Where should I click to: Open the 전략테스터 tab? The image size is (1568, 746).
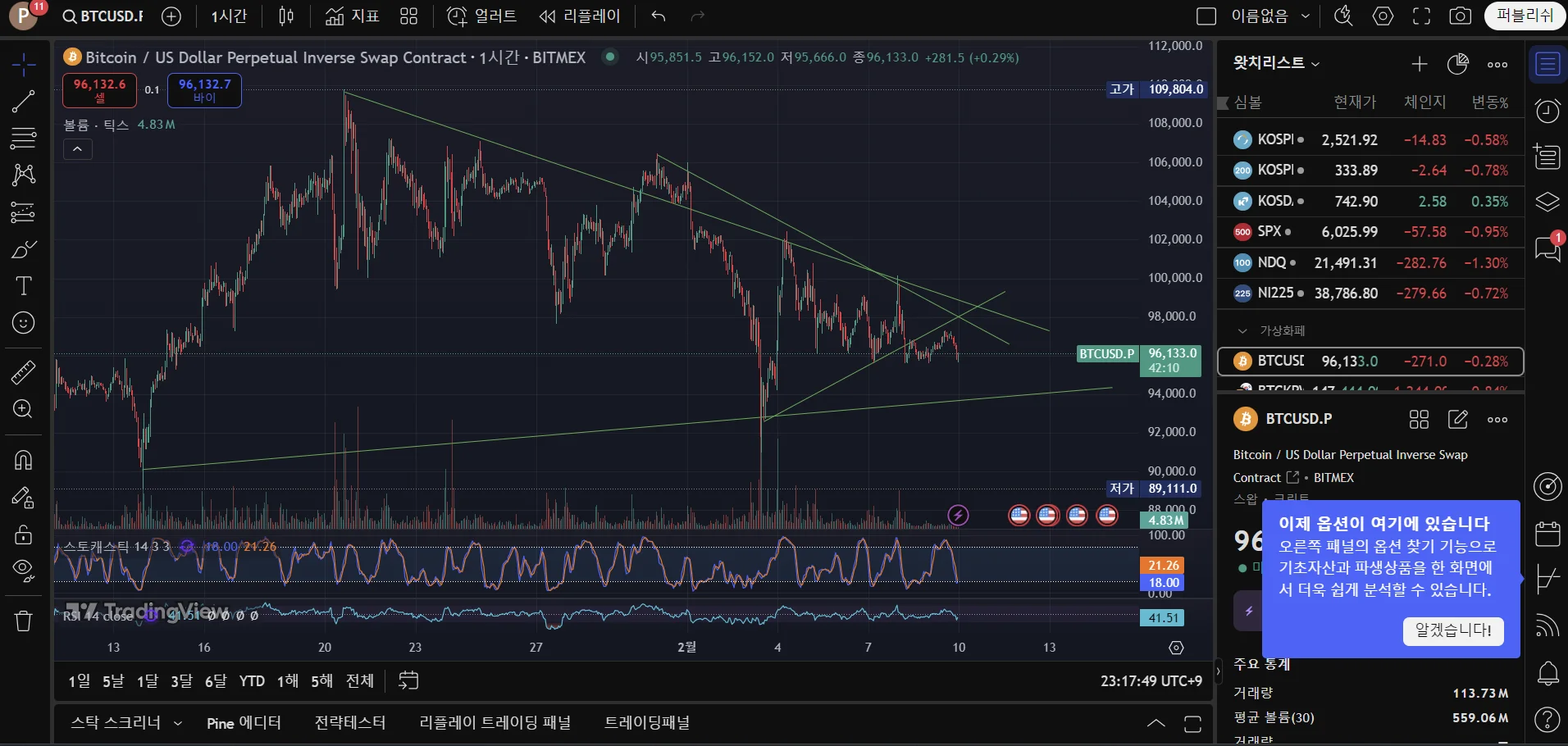coord(350,723)
